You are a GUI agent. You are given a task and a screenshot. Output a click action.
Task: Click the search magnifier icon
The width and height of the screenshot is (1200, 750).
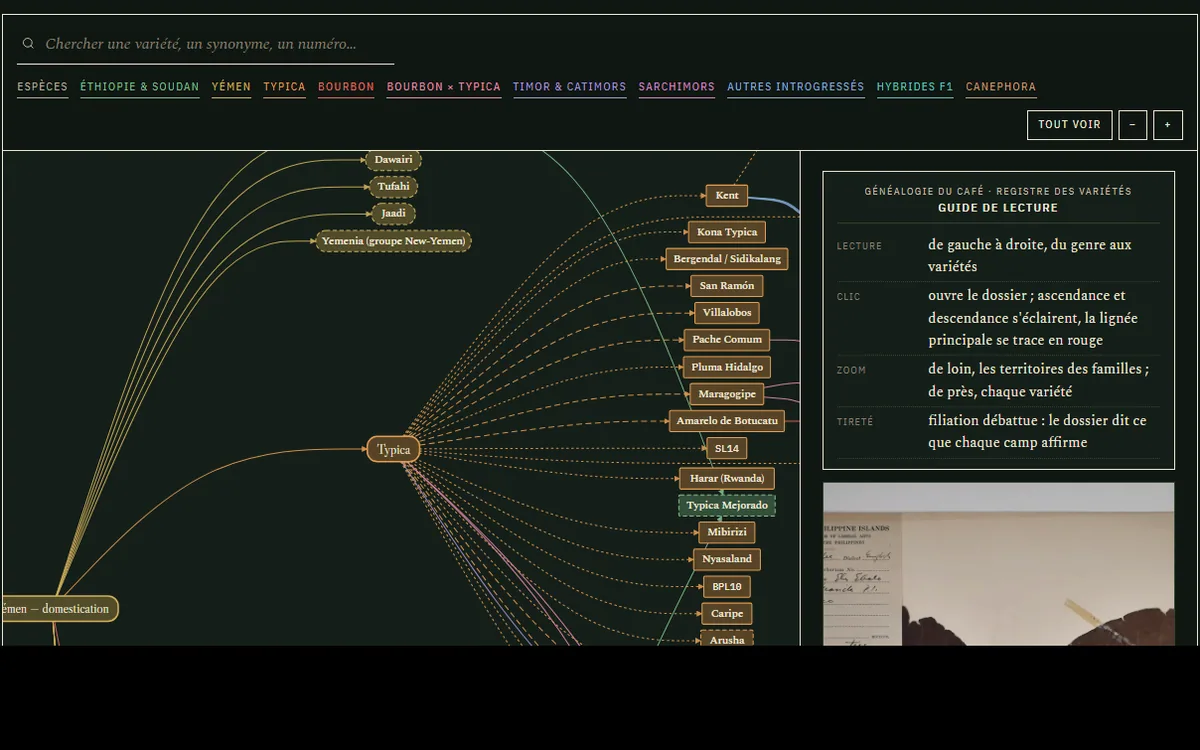(x=28, y=44)
